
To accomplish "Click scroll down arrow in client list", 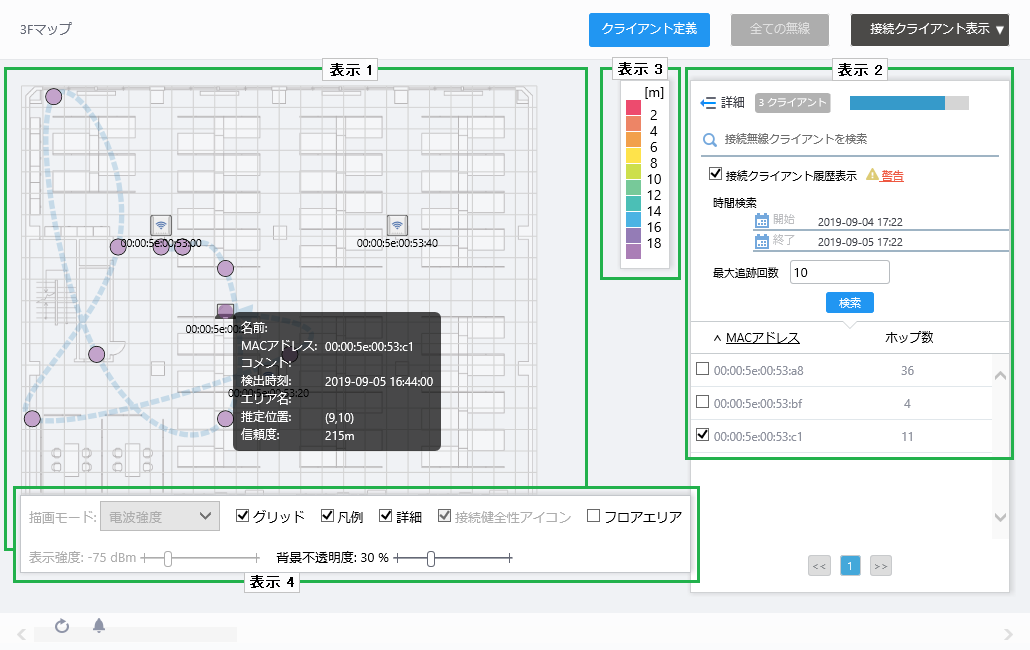I will coord(1000,517).
